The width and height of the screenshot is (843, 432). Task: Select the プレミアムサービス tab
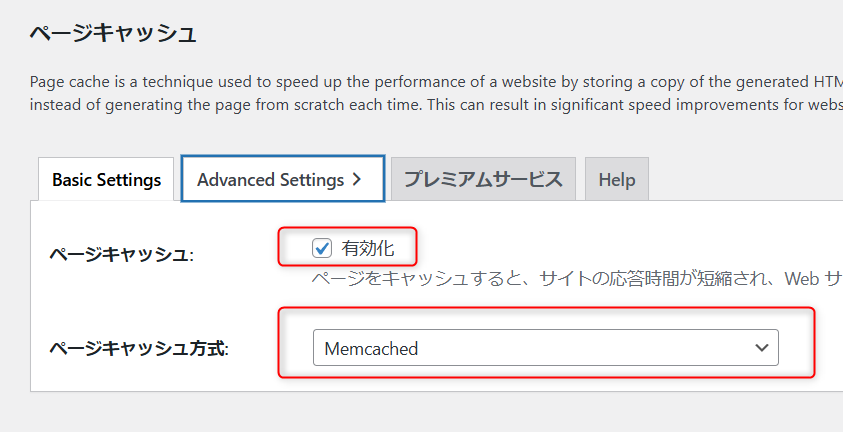[x=483, y=180]
